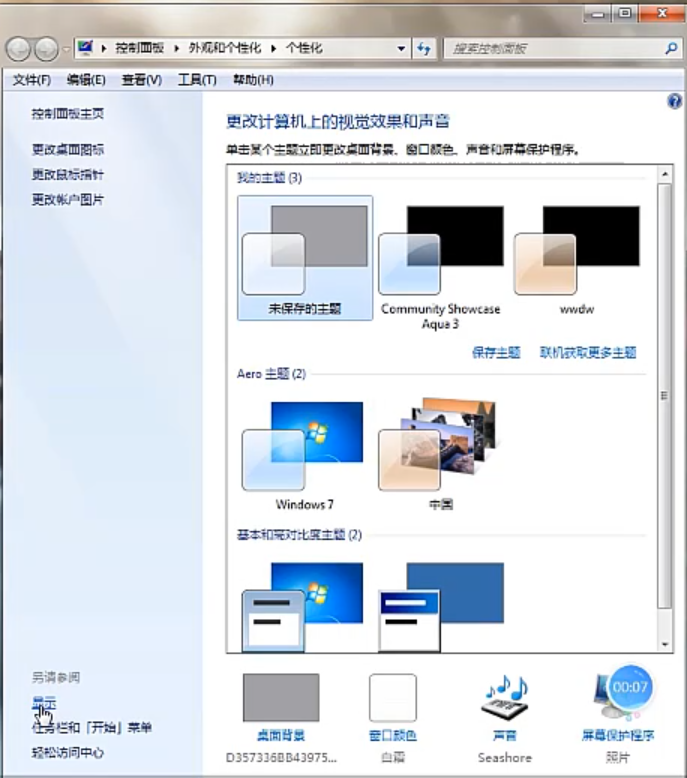Open 桌面背景 desktop background icon
This screenshot has height=778, width=687.
tap(280, 700)
